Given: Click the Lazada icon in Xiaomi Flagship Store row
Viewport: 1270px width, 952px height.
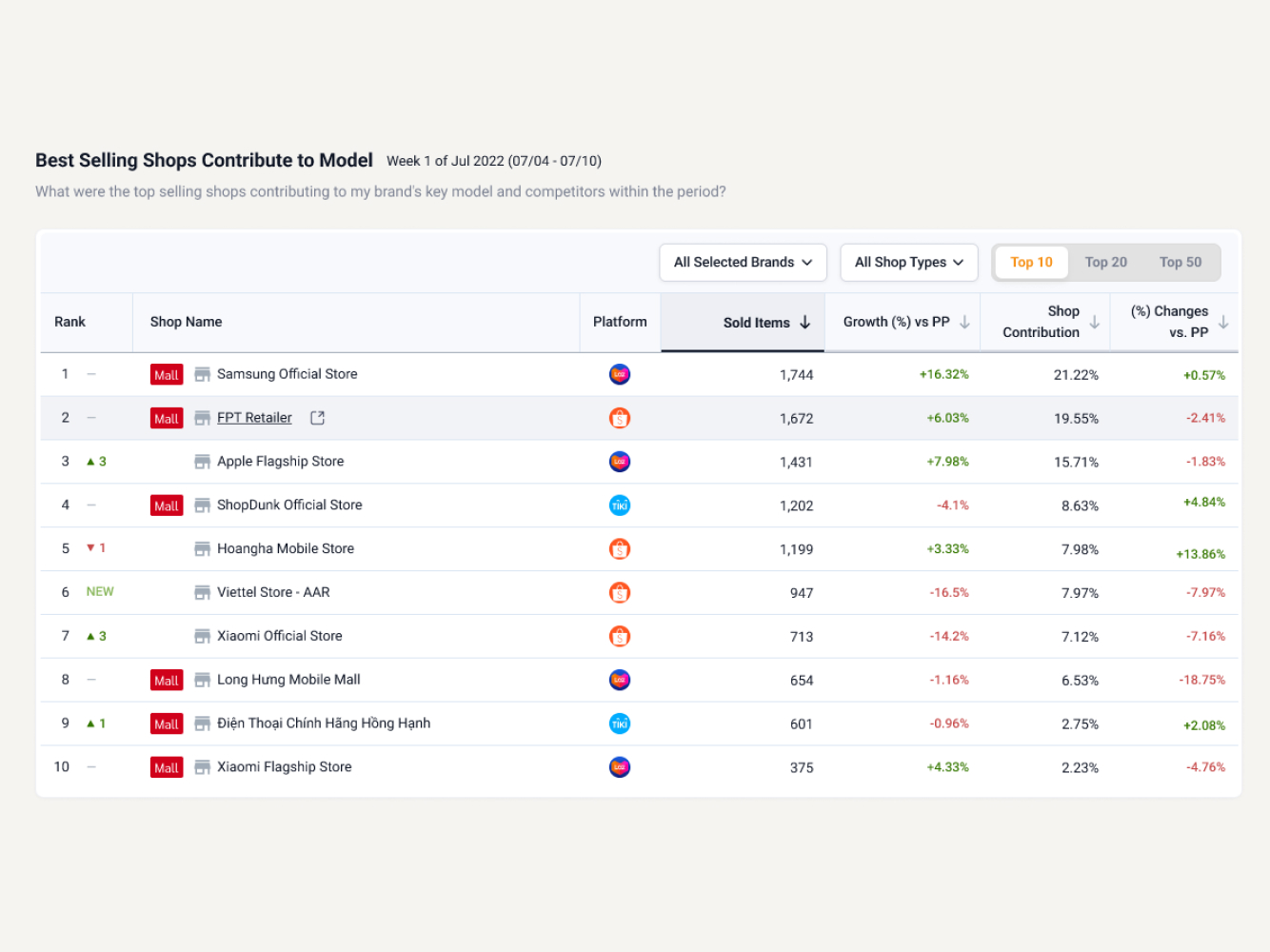Looking at the screenshot, I should 620,767.
